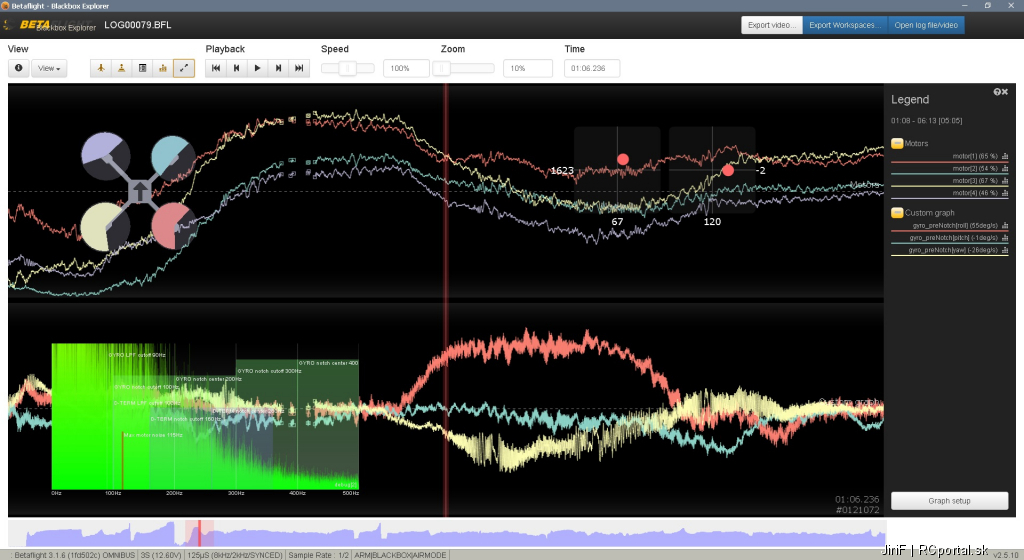Click the legend time range 01:08 - 06:13
Screen dimensions: 1024x560
click(926, 121)
